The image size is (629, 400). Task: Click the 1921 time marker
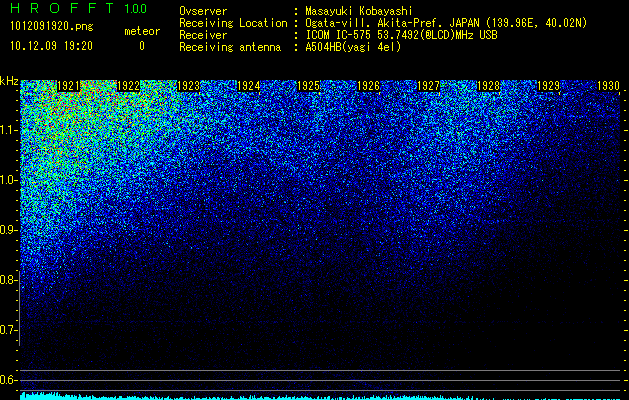pyautogui.click(x=68, y=86)
